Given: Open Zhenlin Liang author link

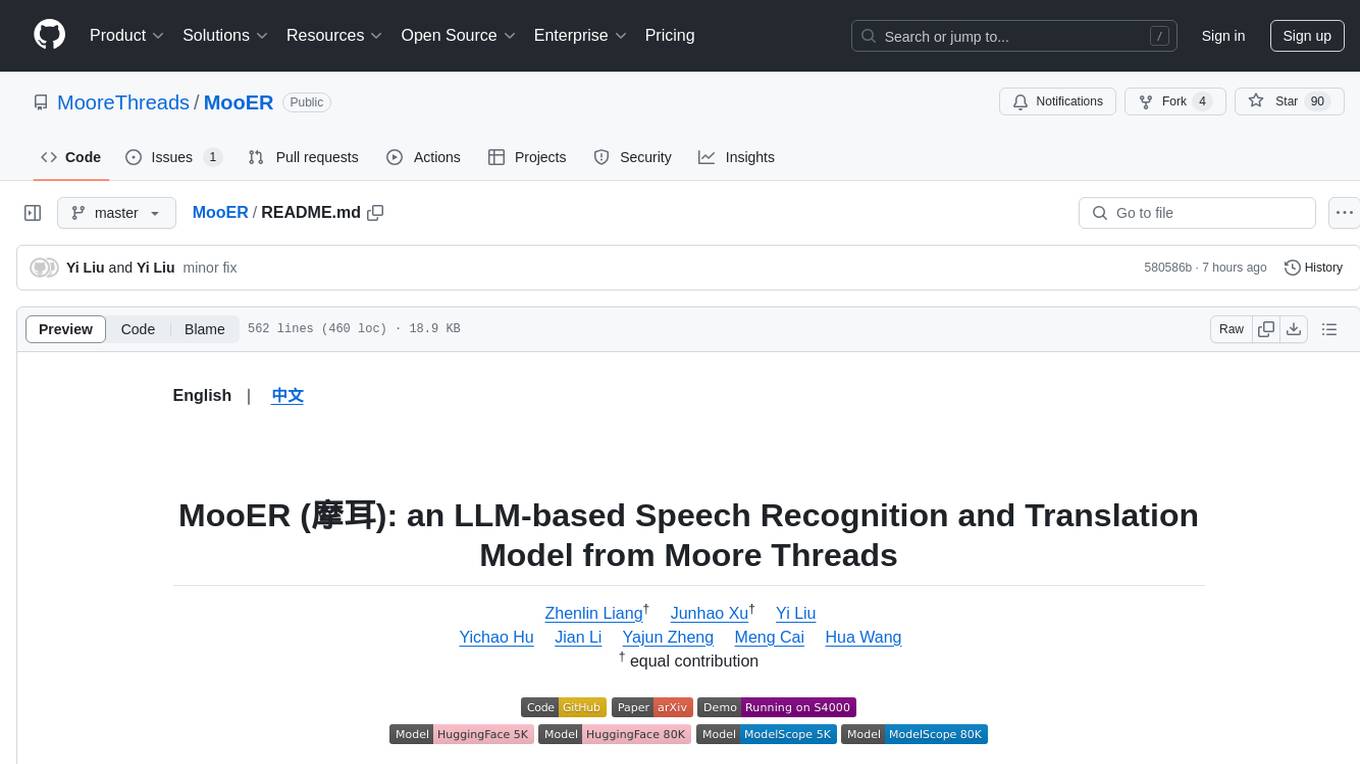Looking at the screenshot, I should (594, 614).
